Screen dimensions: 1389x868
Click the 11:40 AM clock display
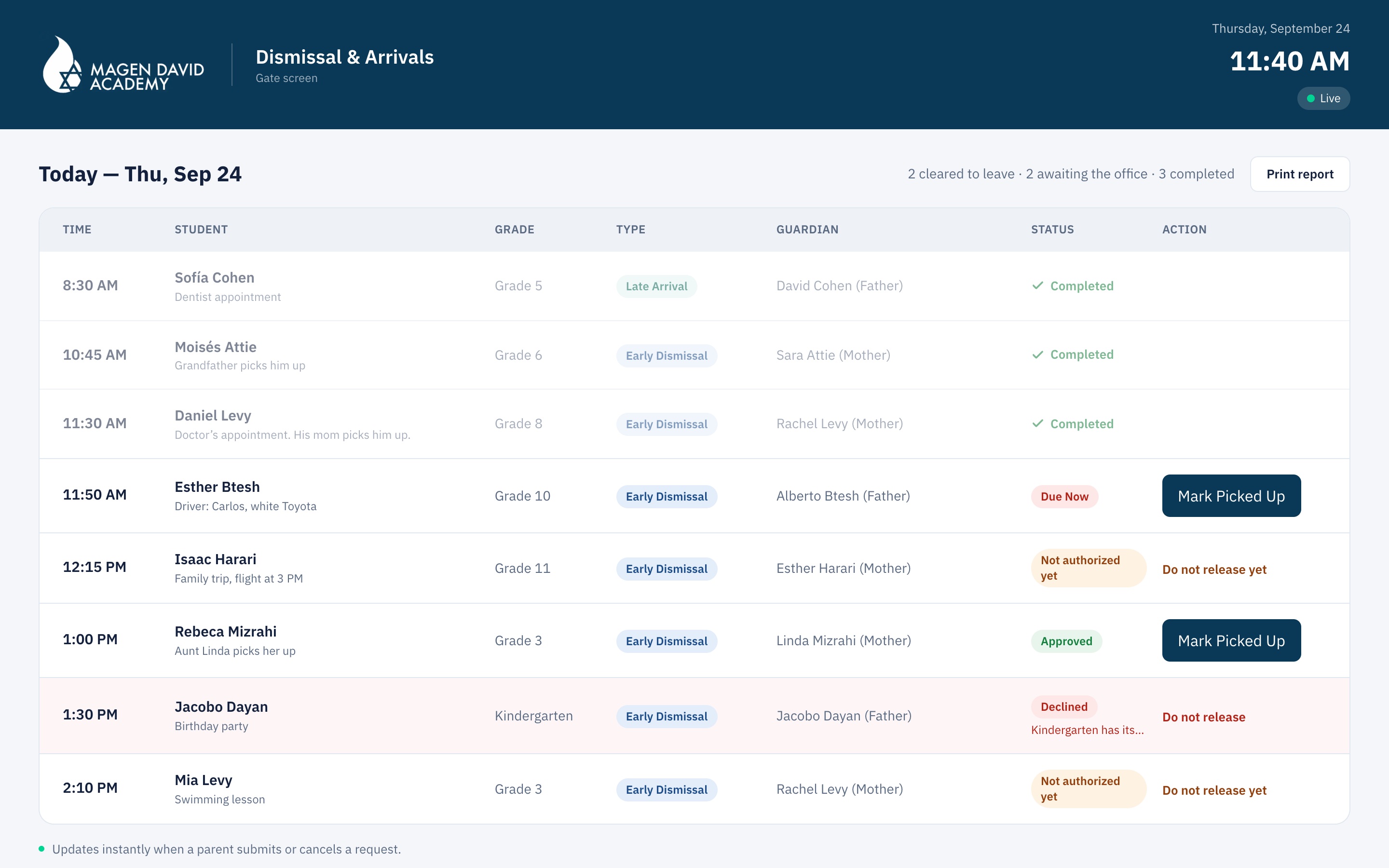tap(1289, 61)
